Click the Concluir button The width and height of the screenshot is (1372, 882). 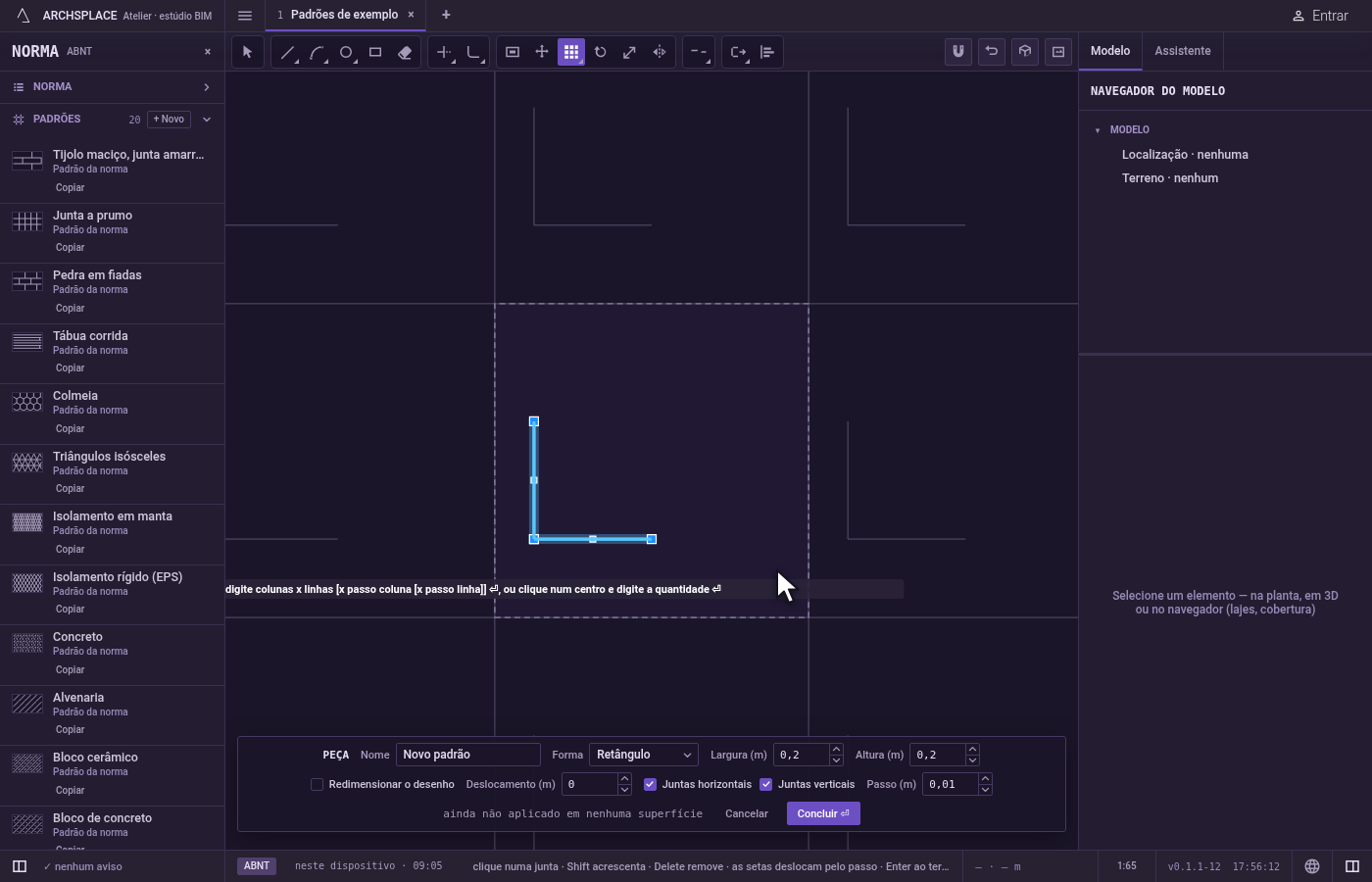(x=823, y=813)
